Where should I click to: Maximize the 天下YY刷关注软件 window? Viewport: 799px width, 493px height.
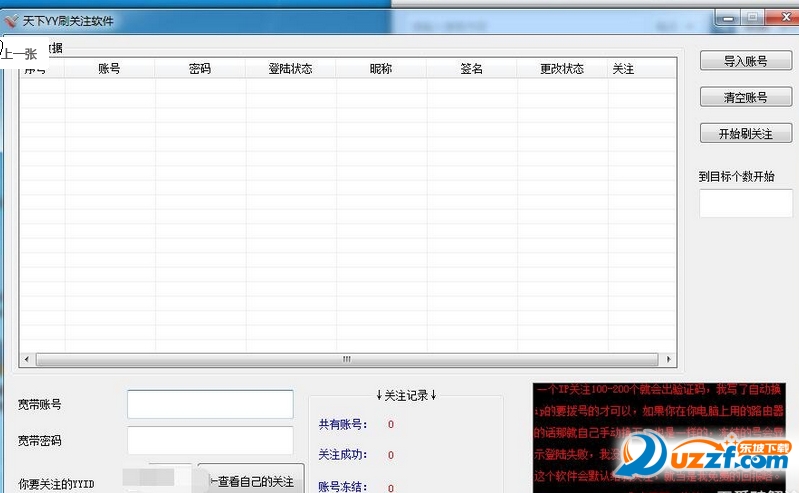pos(752,18)
